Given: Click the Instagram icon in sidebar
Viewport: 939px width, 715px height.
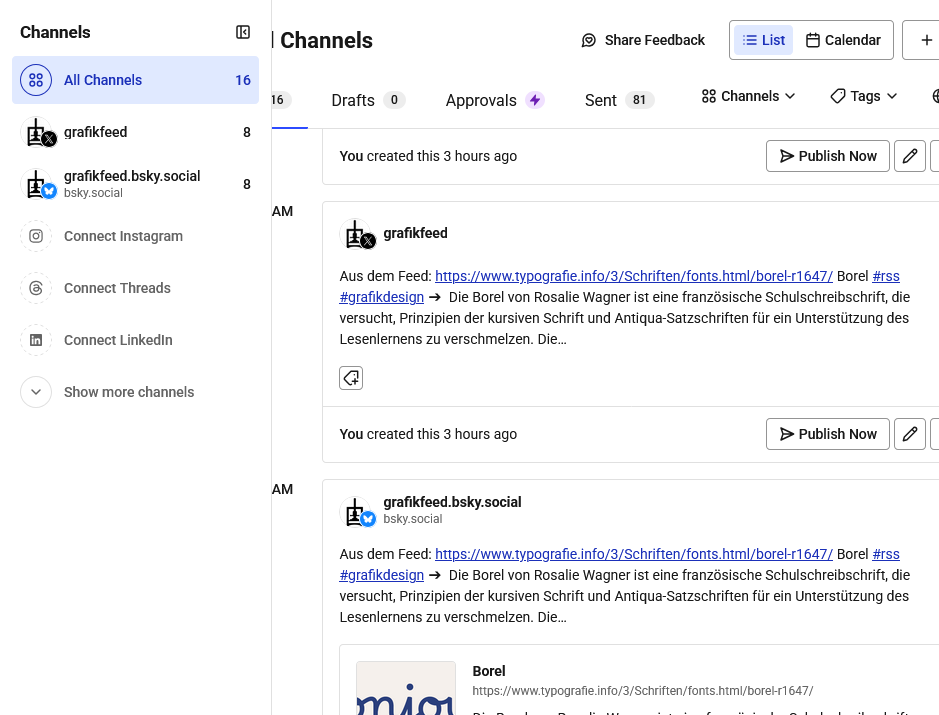Looking at the screenshot, I should 36,236.
